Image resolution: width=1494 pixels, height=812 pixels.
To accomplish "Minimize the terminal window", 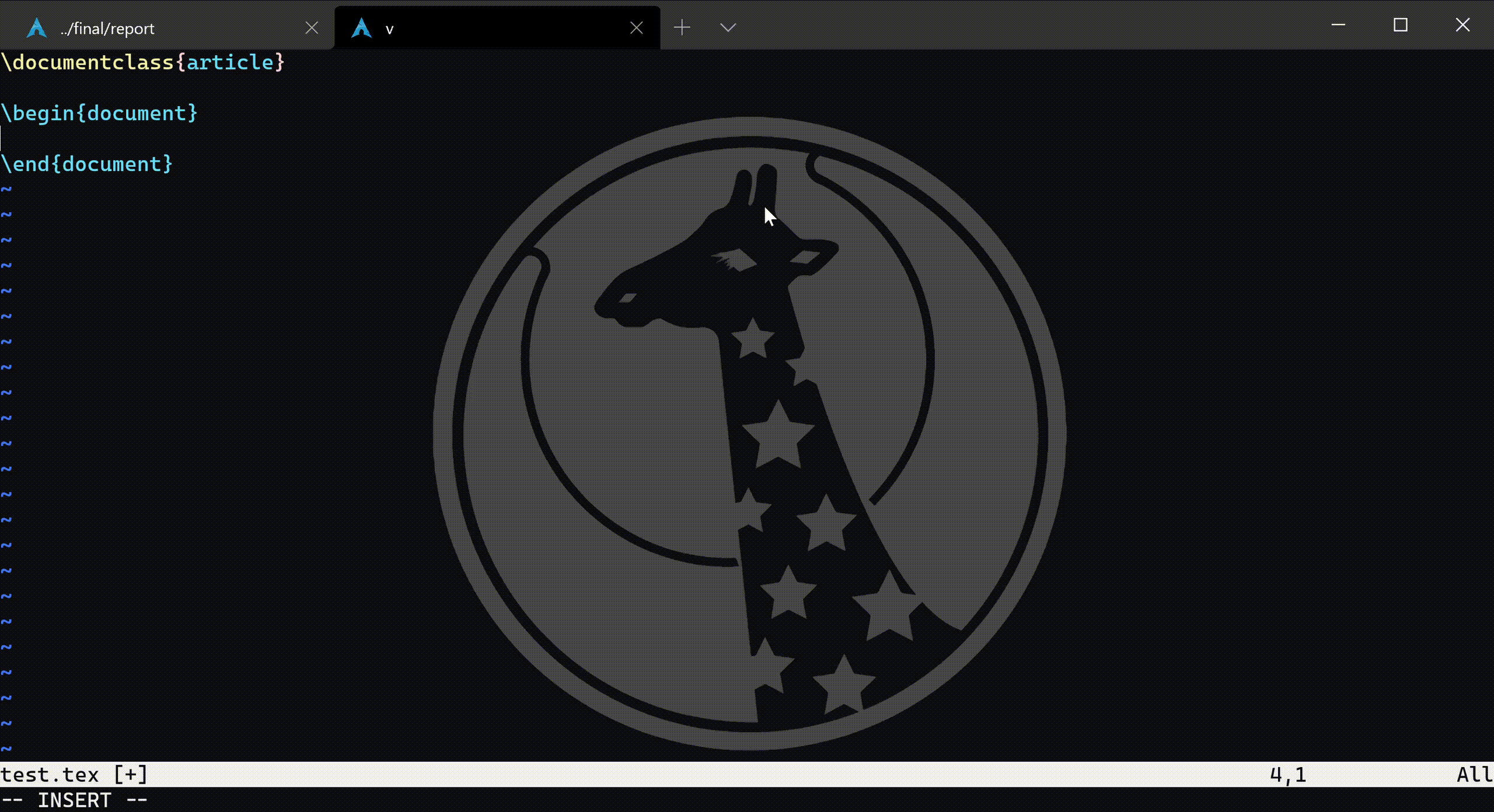I will [x=1338, y=25].
